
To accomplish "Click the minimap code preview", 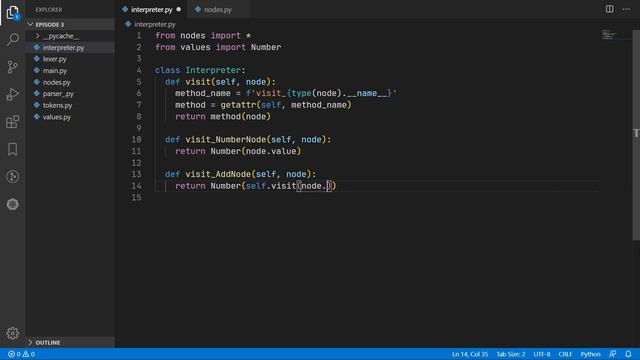I will 609,35.
